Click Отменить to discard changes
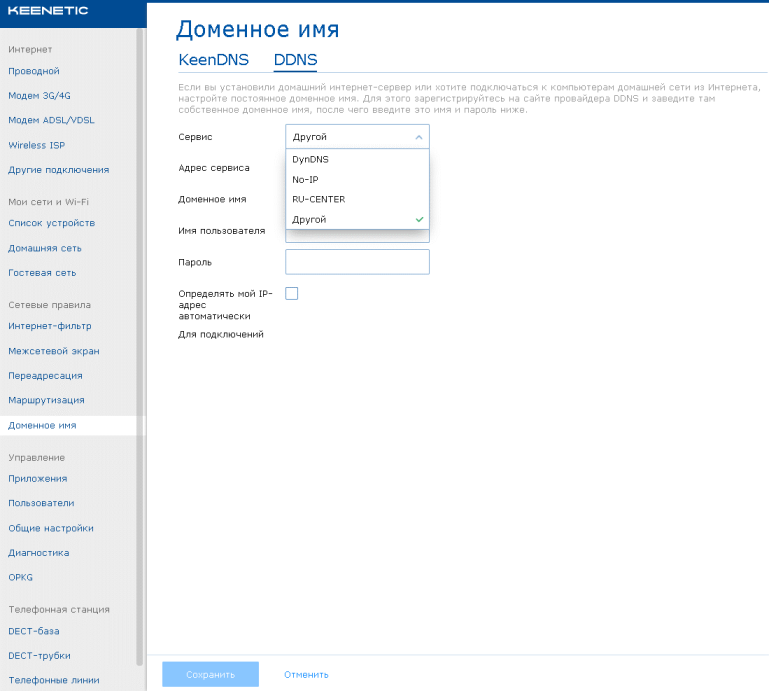Viewport: 769px width, 691px height. click(306, 675)
